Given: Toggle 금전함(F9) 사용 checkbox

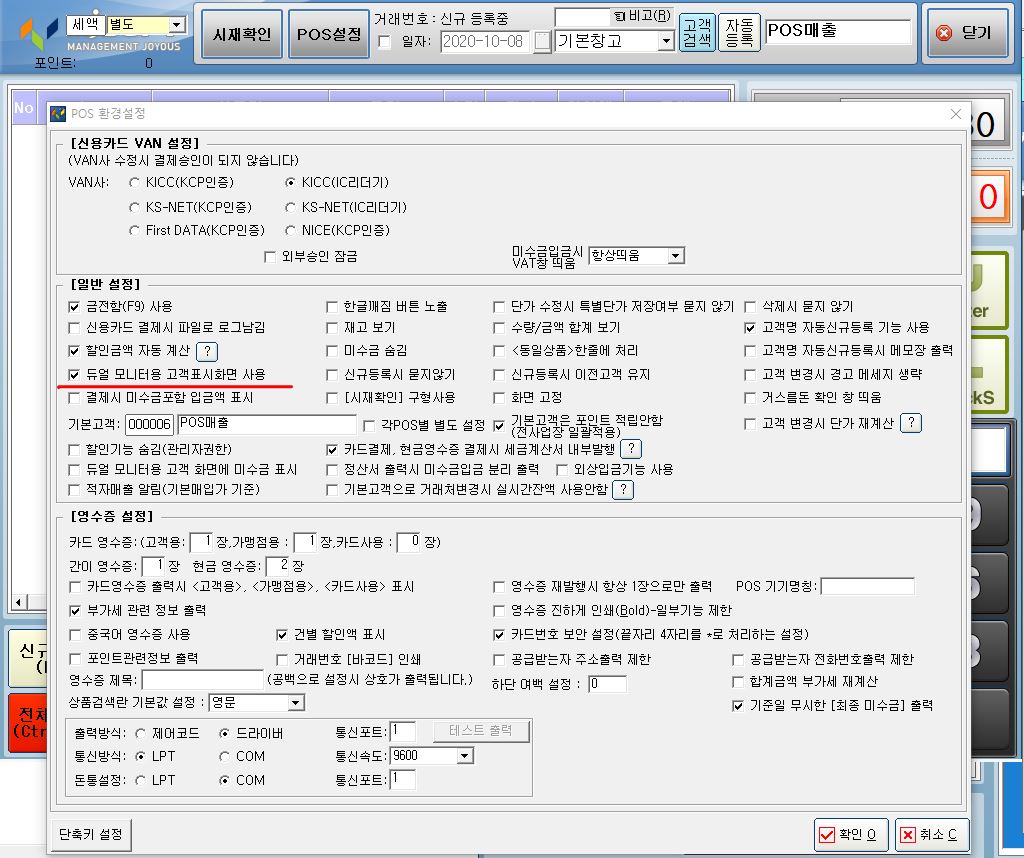Looking at the screenshot, I should (74, 306).
